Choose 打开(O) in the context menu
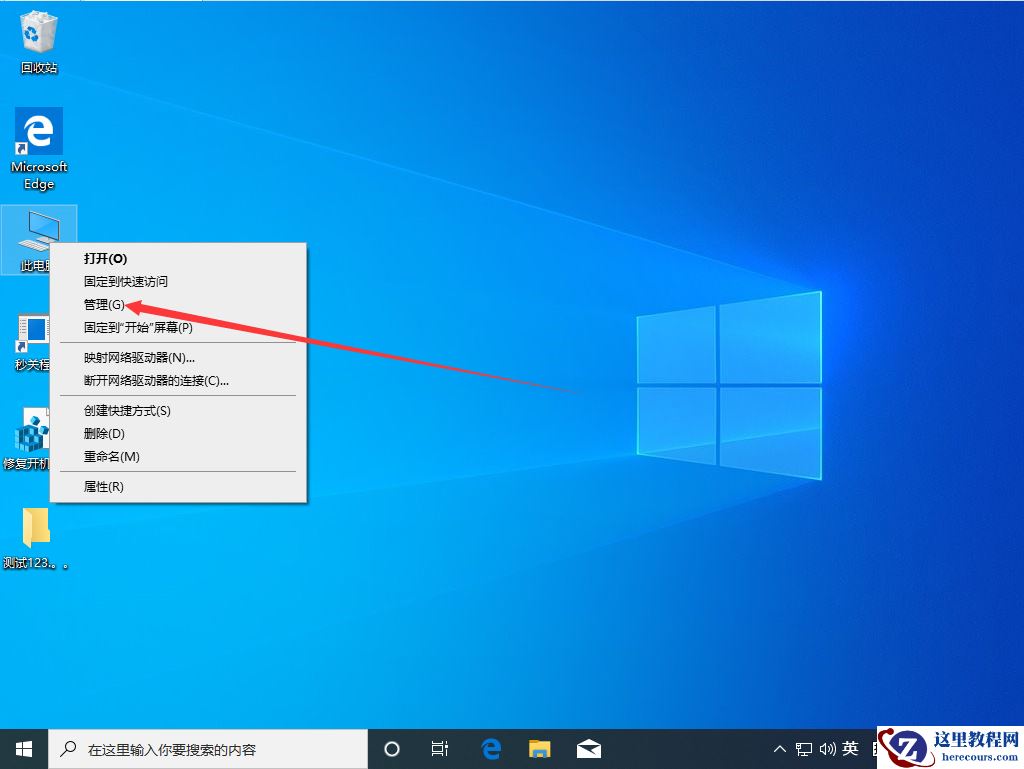 (103, 258)
